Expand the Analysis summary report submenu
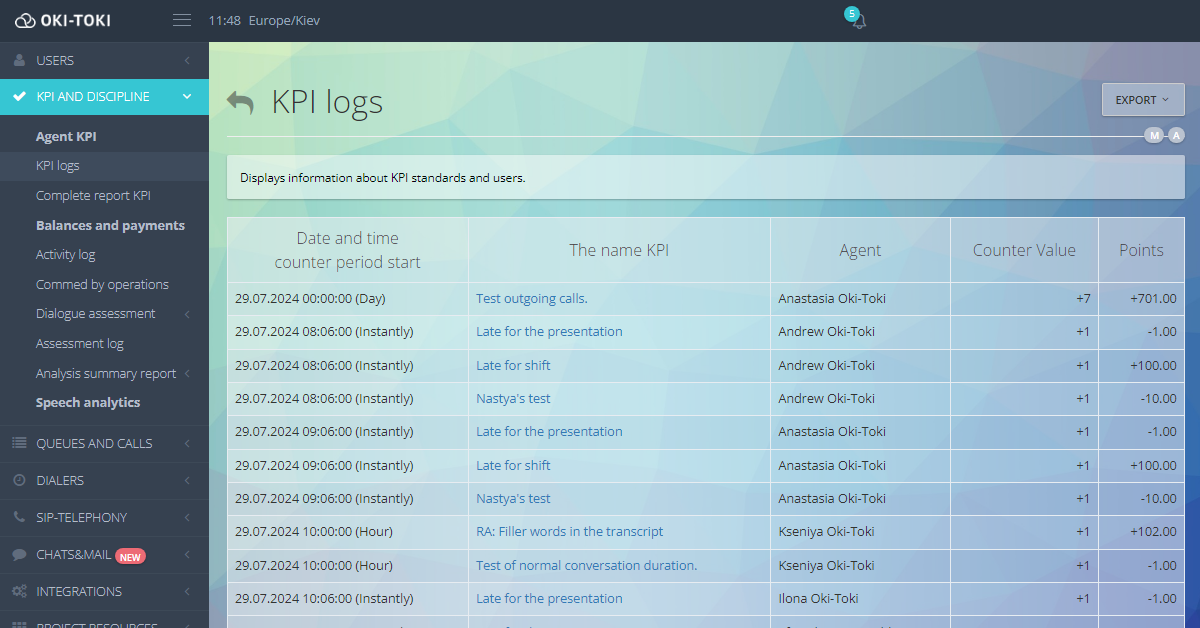The height and width of the screenshot is (628, 1200). click(187, 374)
